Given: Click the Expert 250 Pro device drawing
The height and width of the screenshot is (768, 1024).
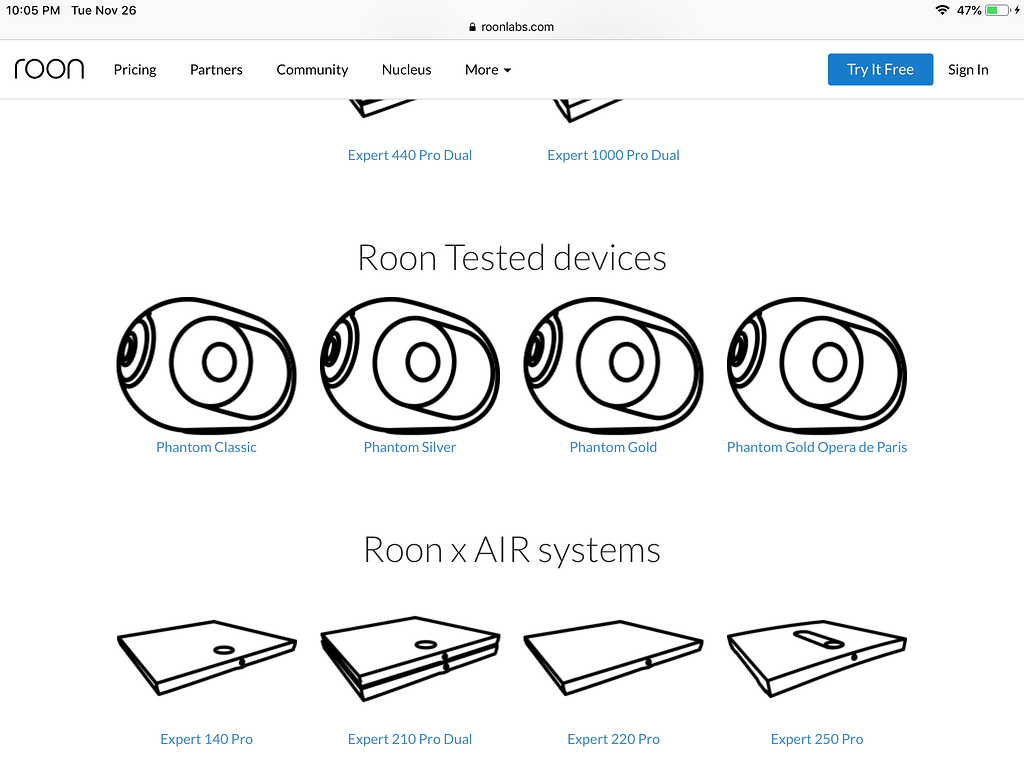Looking at the screenshot, I should 816,657.
